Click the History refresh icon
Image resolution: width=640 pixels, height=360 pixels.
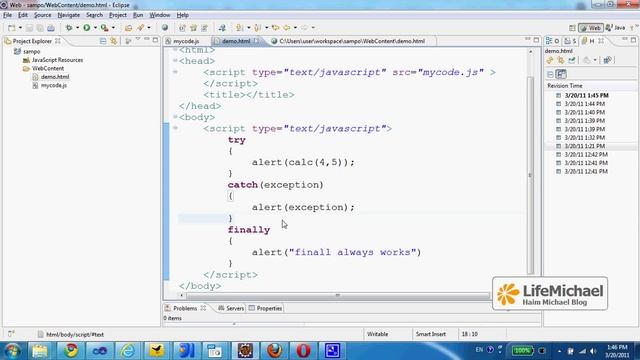pyautogui.click(x=550, y=60)
